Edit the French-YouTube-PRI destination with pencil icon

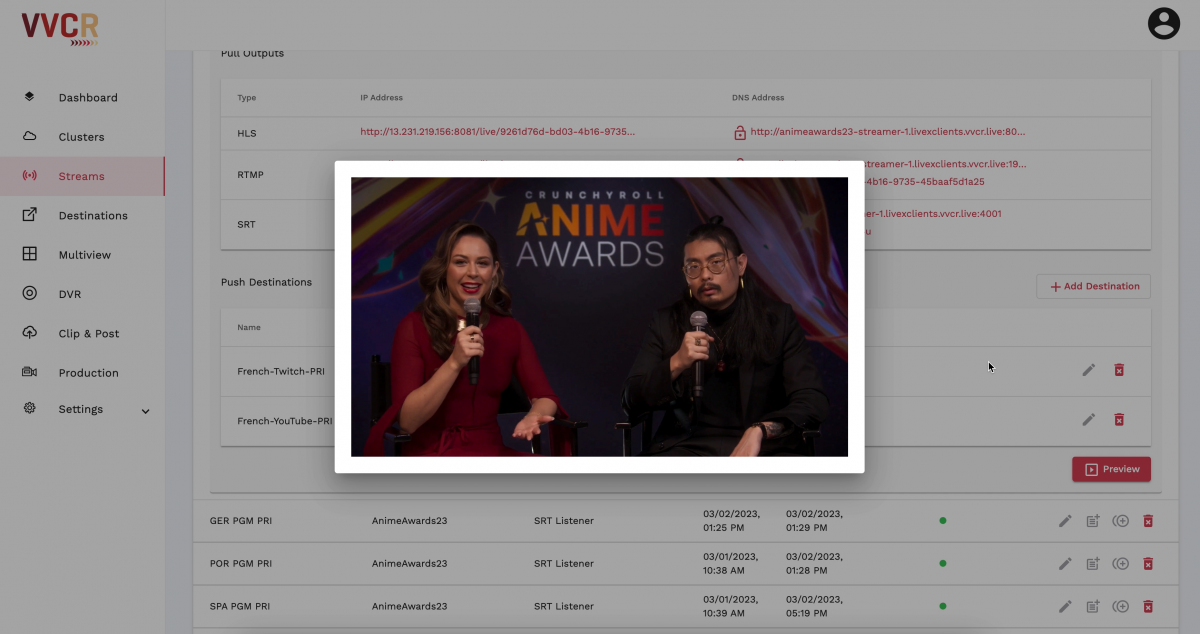[1089, 419]
